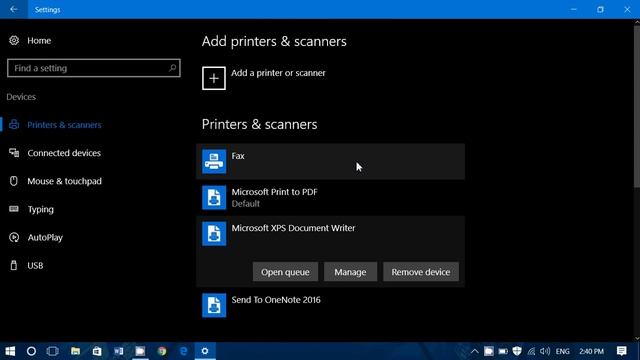Open queue for XPS Document Writer
Viewport: 640px width, 360px height.
(285, 272)
